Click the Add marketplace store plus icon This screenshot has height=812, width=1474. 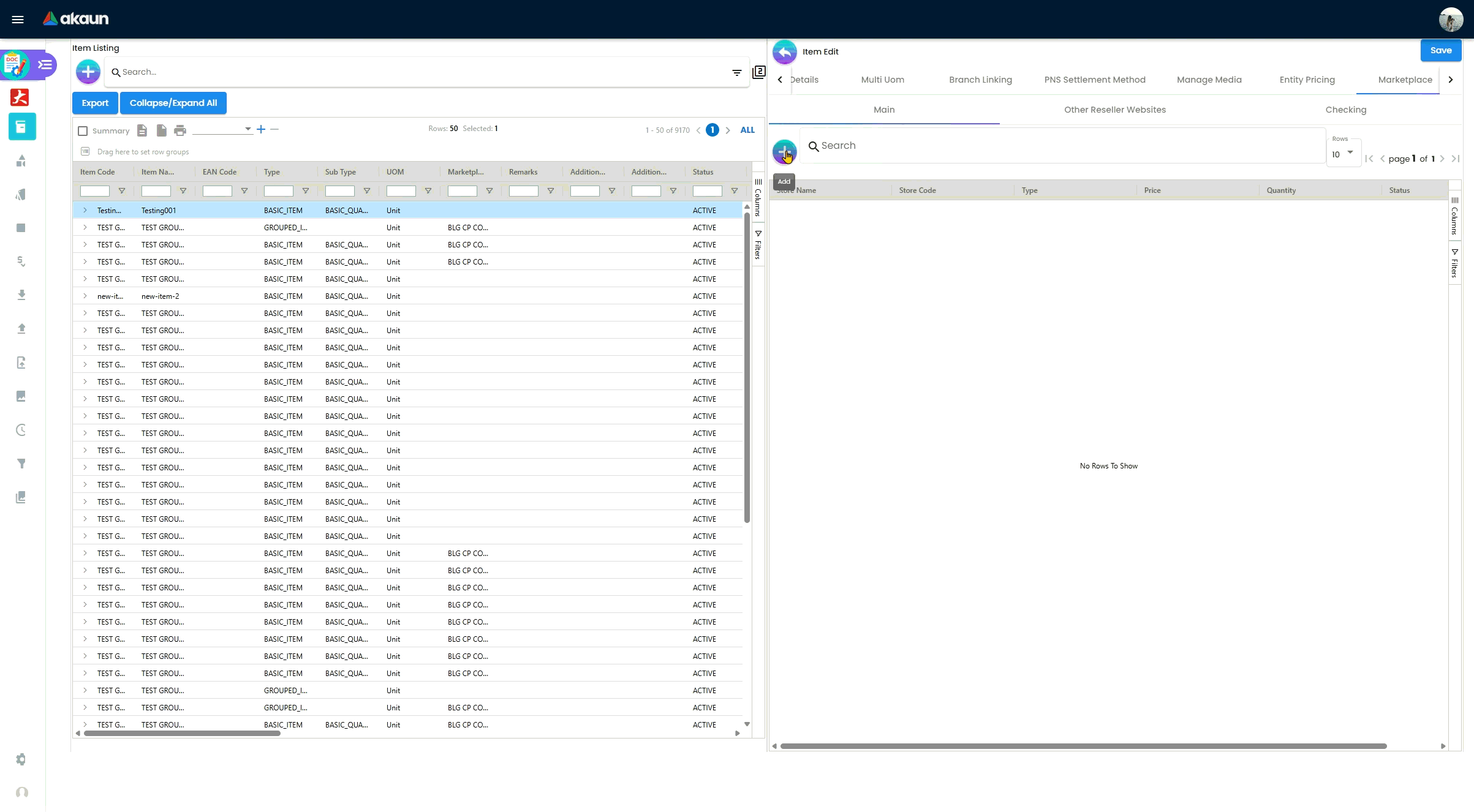(784, 151)
